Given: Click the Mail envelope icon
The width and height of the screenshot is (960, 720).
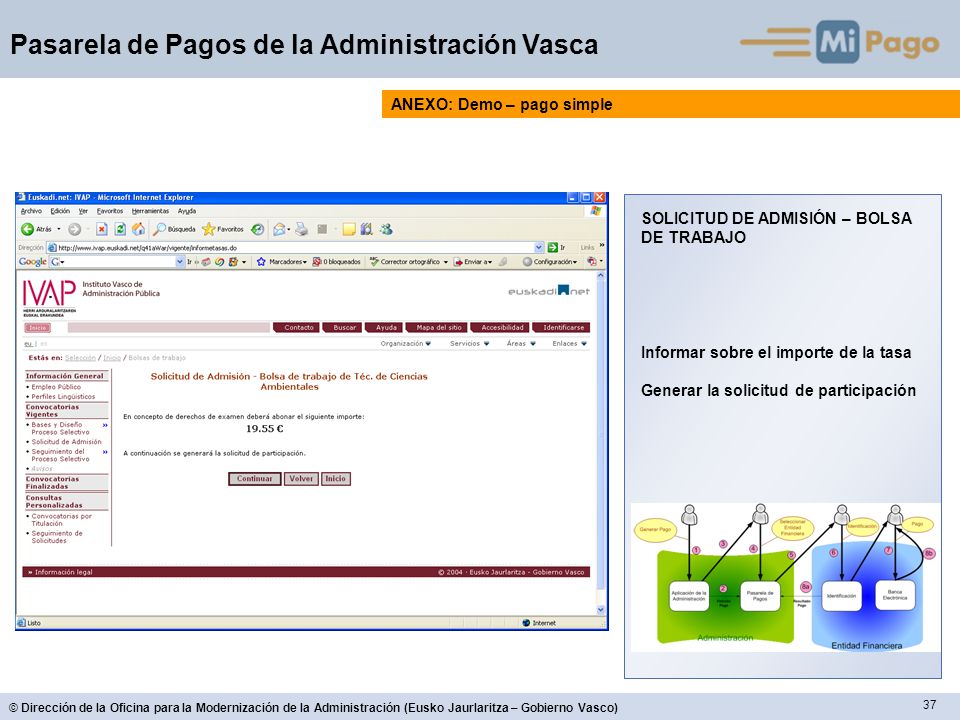Looking at the screenshot, I should (x=279, y=229).
